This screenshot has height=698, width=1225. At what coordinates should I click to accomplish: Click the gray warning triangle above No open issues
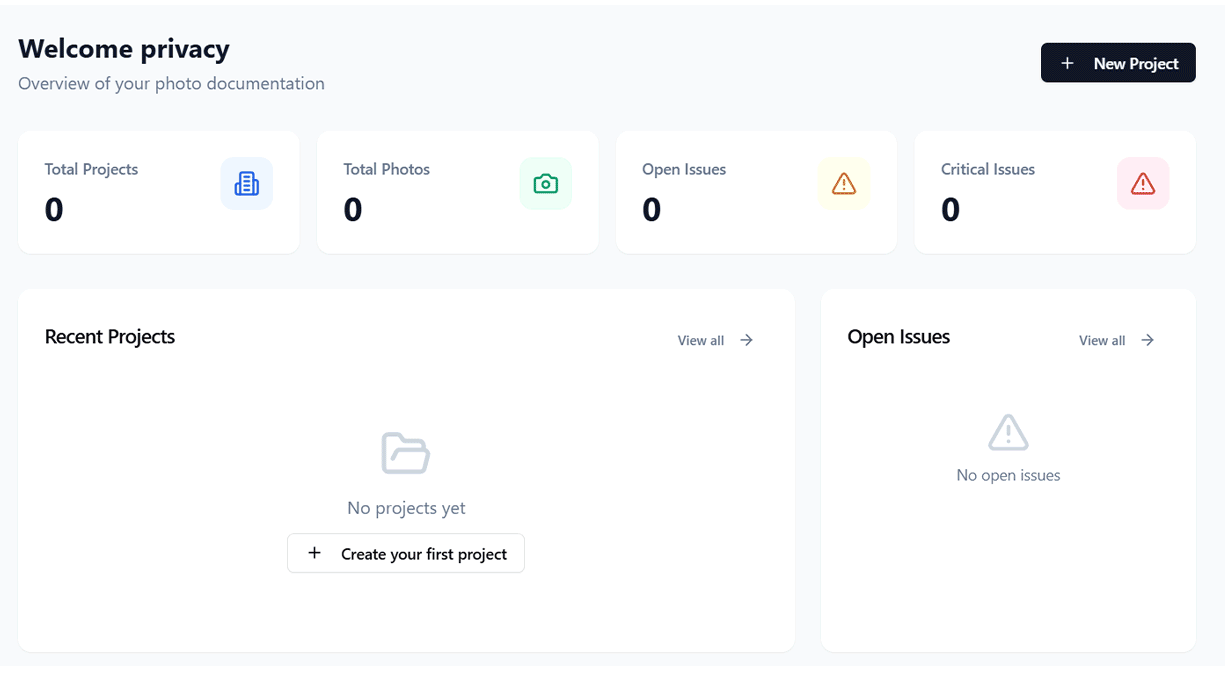(x=1008, y=433)
